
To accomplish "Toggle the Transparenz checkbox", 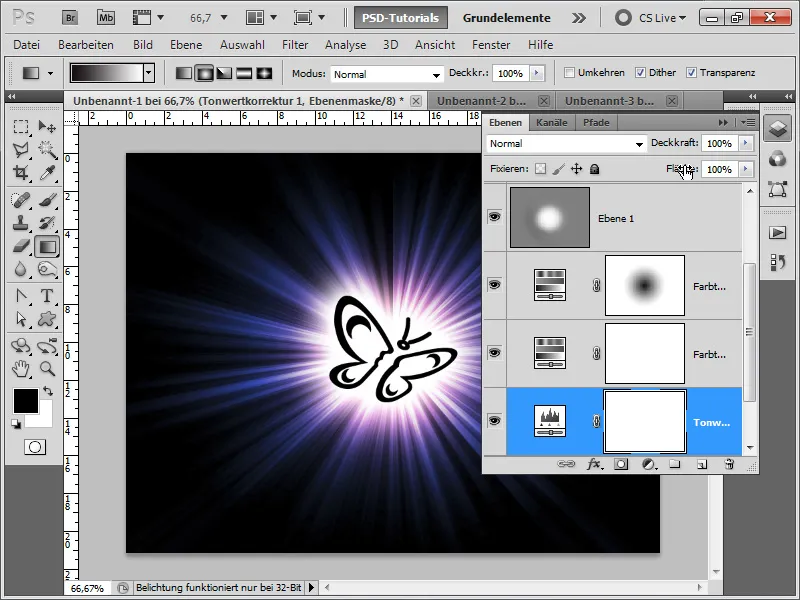I will click(691, 73).
